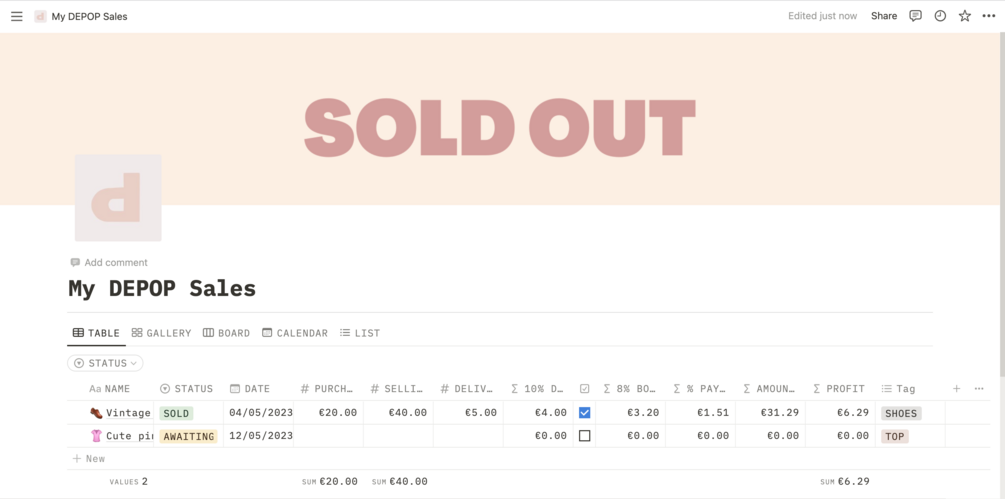Open the BOARD view tab
This screenshot has height=499, width=1005.
pos(226,333)
